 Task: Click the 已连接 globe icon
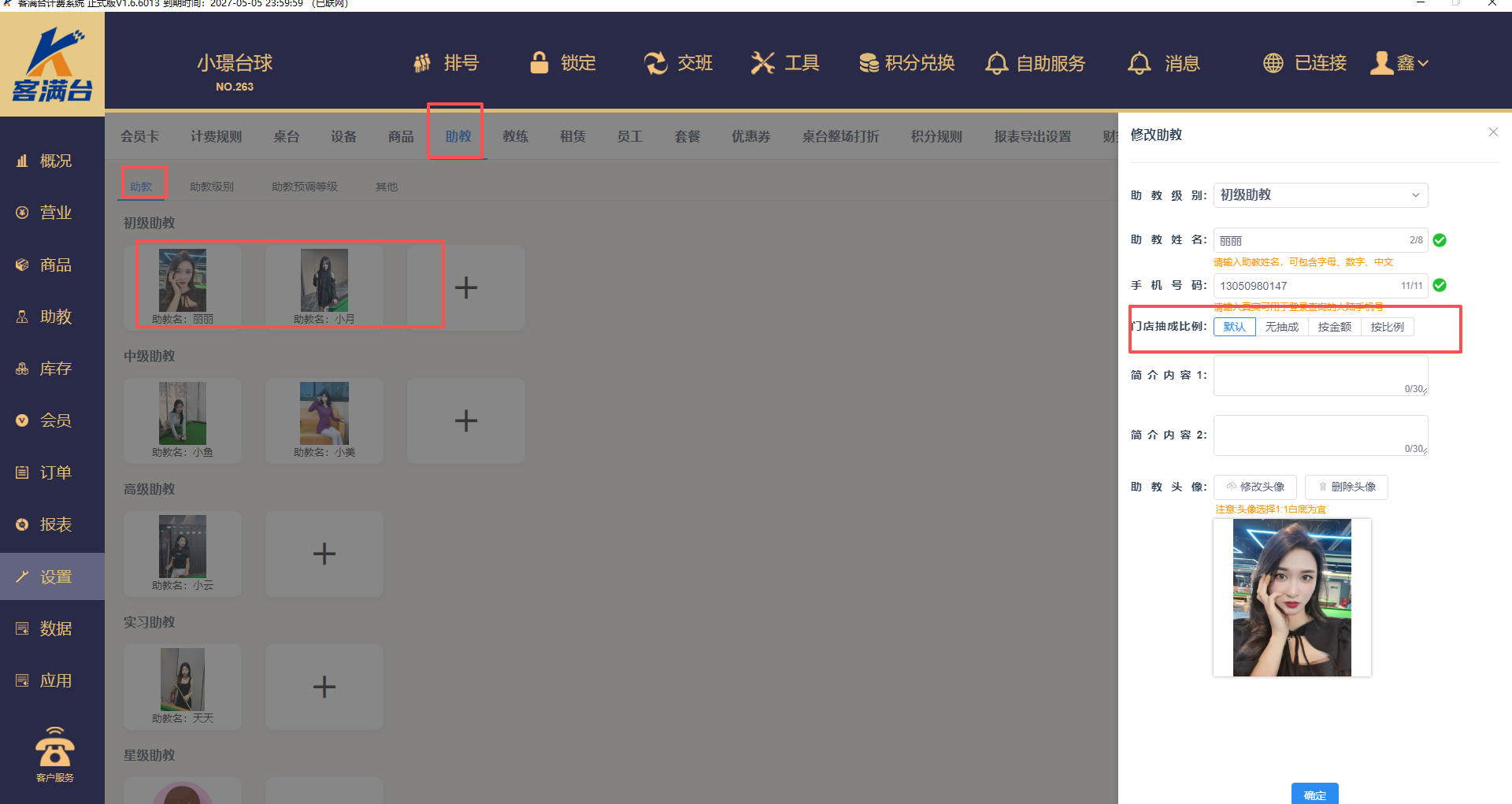tap(1273, 63)
